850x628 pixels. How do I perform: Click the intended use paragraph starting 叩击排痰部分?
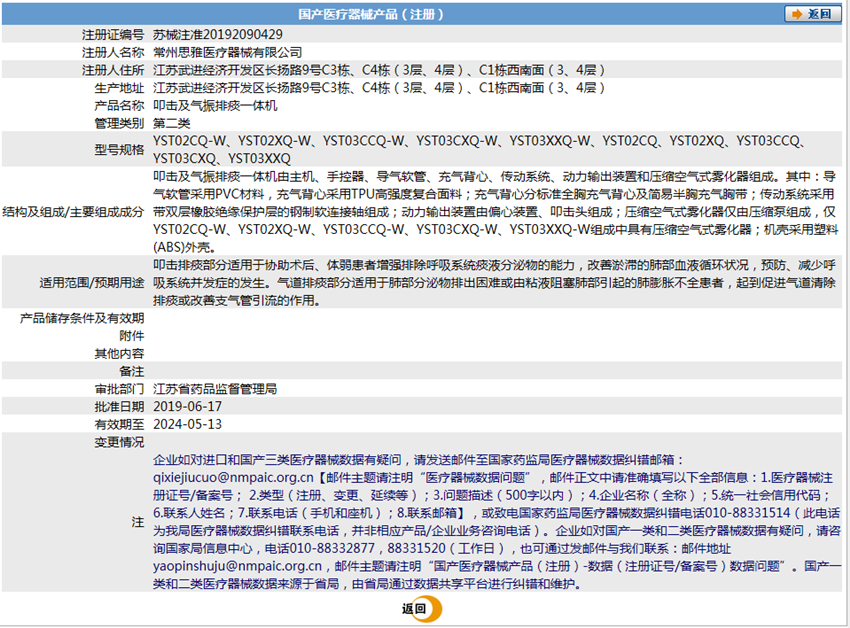[x=494, y=283]
